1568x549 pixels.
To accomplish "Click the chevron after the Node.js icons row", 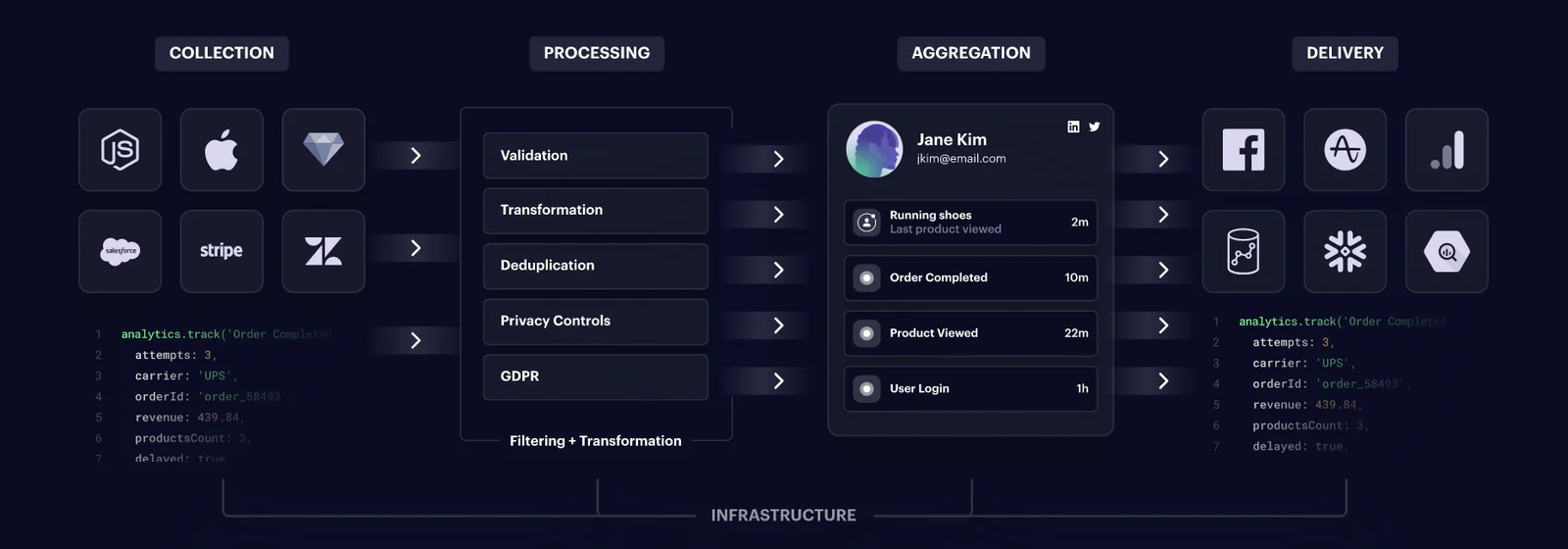I will 416,156.
